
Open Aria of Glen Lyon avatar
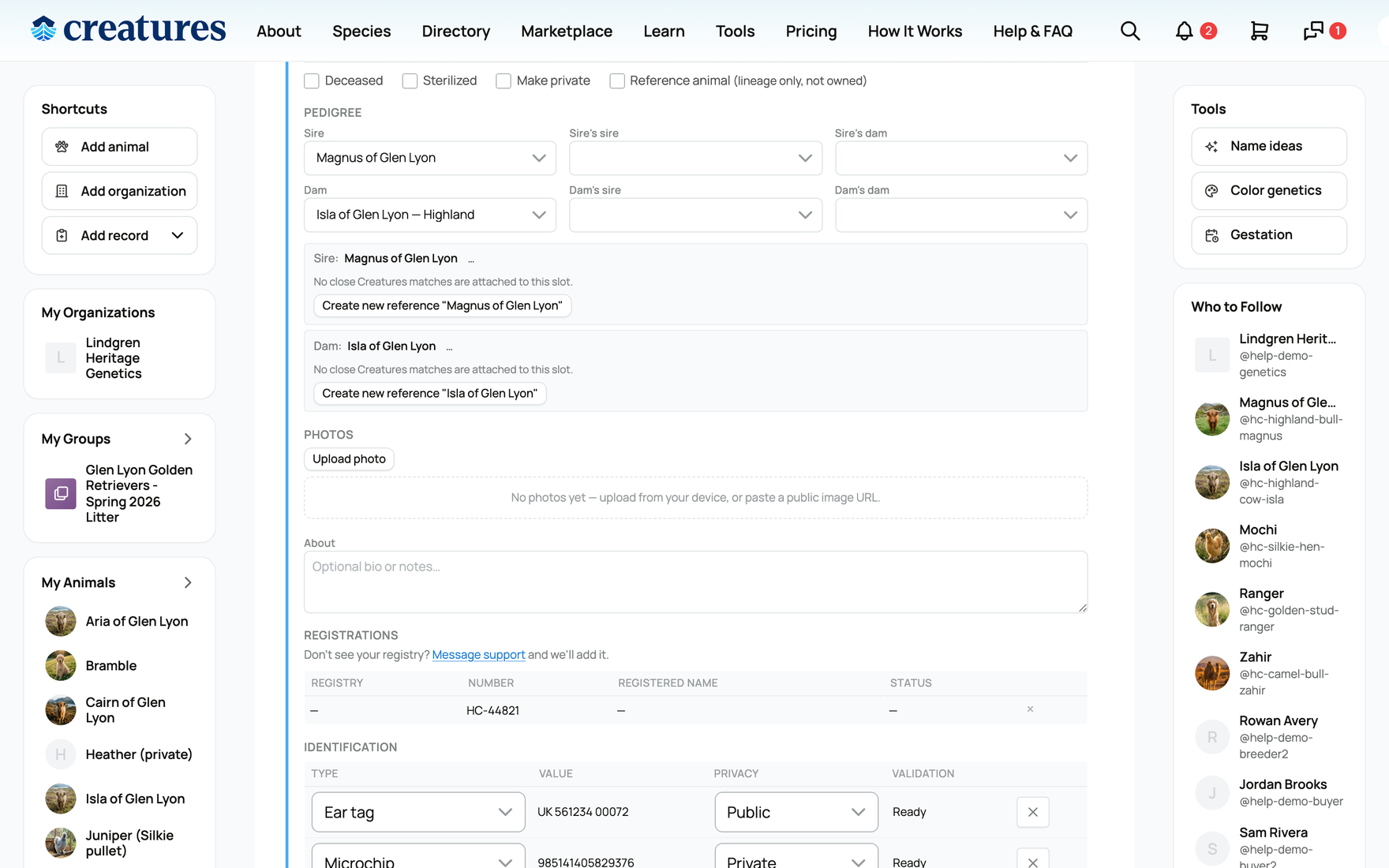coord(61,621)
